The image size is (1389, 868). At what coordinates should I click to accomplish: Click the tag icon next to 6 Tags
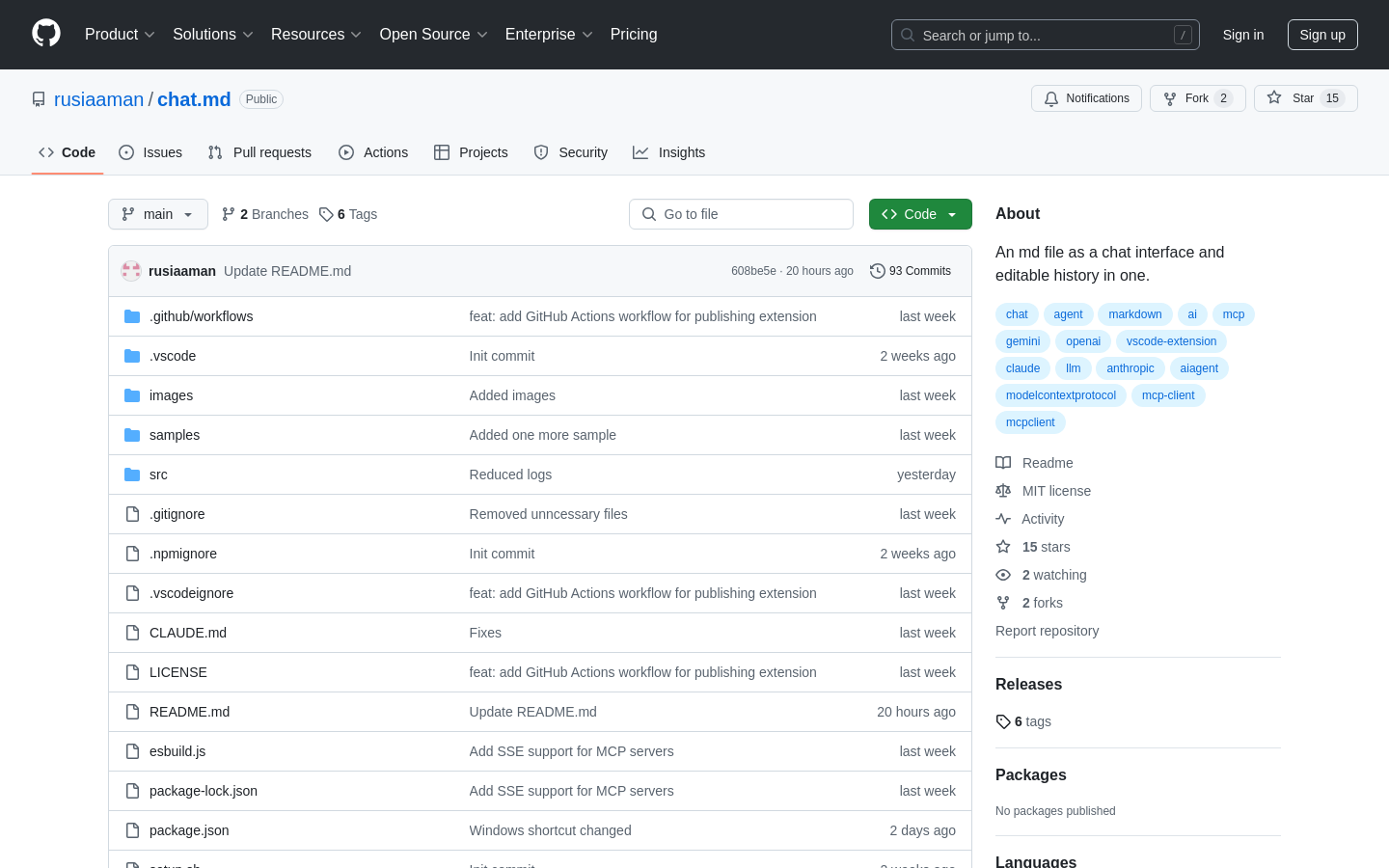click(x=326, y=214)
